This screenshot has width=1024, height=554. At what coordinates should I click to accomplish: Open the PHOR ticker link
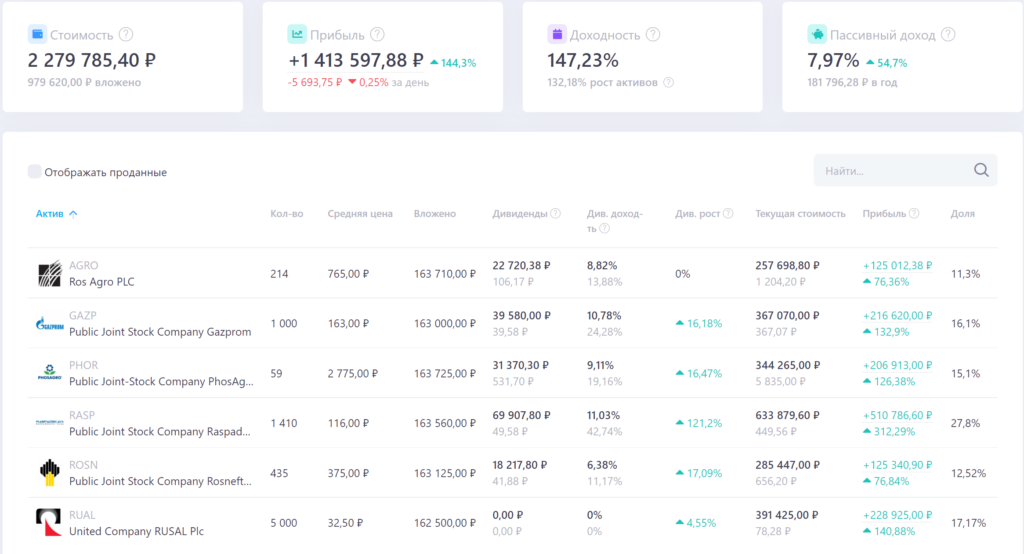tap(84, 365)
